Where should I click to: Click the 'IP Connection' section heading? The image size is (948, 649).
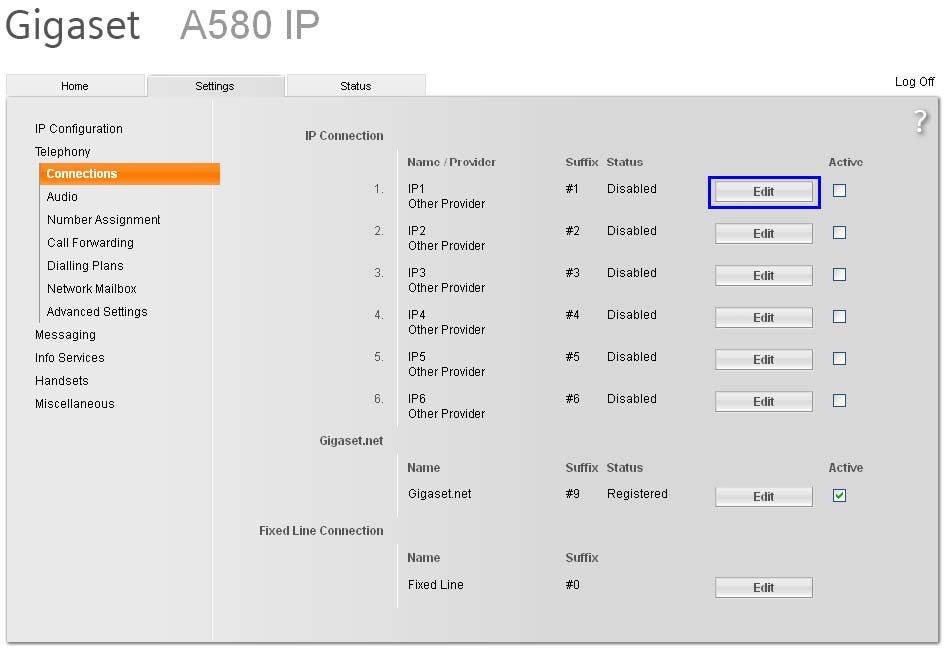pyautogui.click(x=344, y=135)
